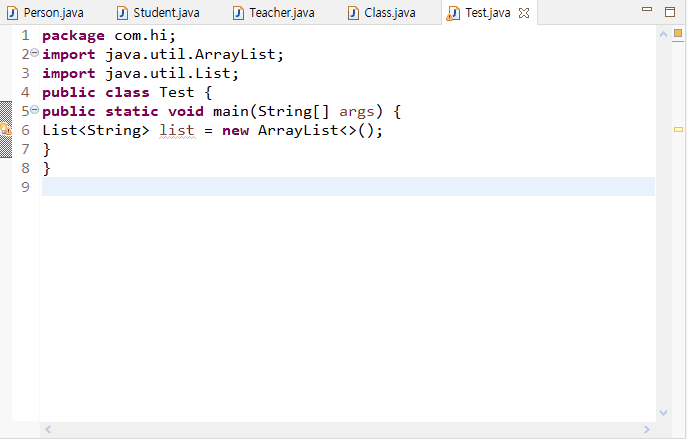Click the Teacher.java file icon
The width and height of the screenshot is (687, 439).
click(x=238, y=13)
